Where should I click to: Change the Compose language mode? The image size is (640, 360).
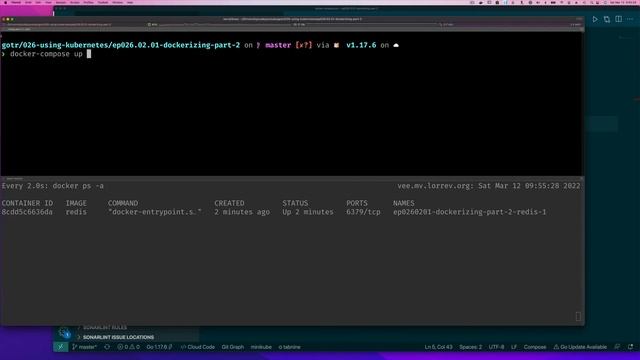535,347
